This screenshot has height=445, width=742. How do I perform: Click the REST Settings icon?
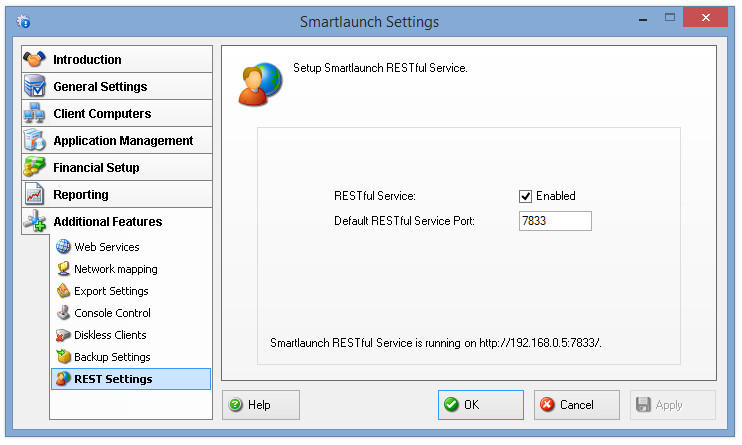(x=63, y=379)
